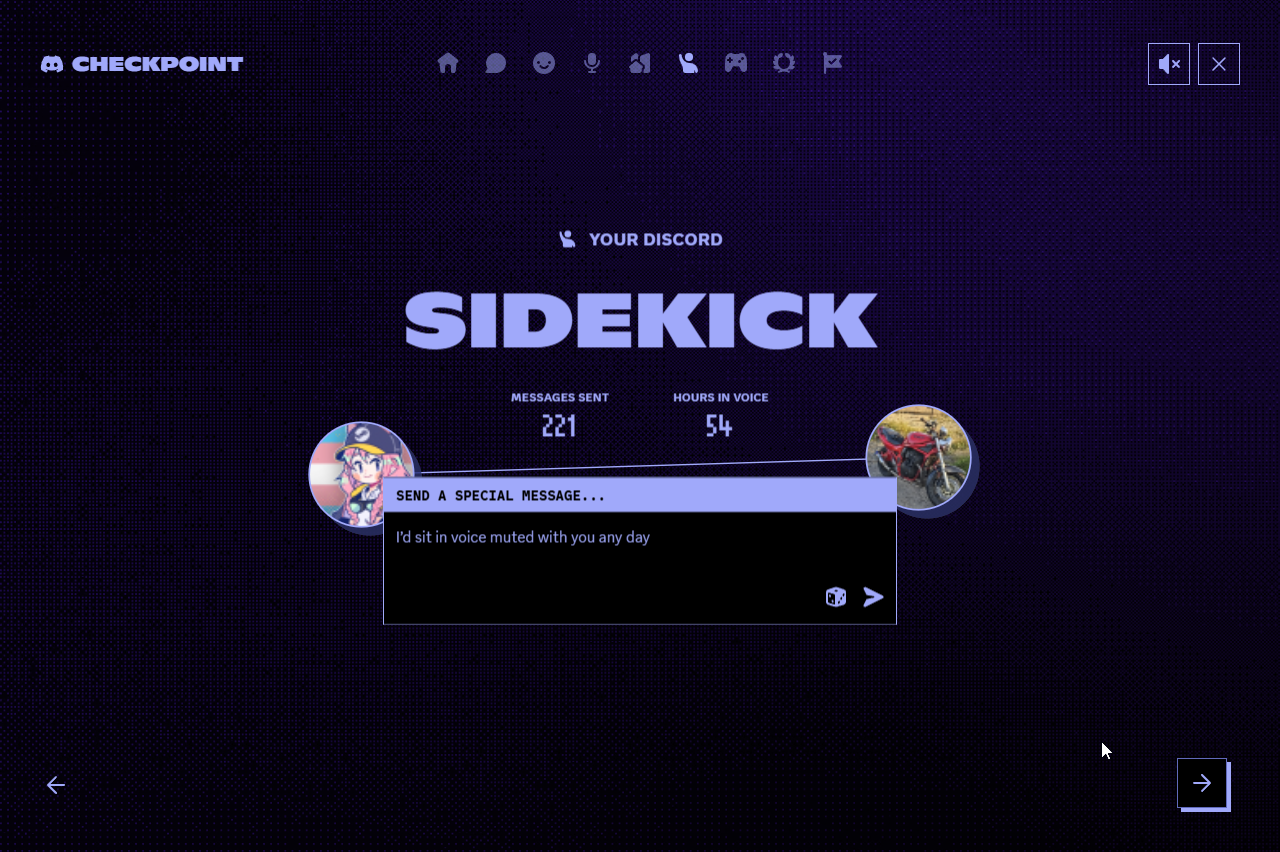Jump to the smiley emoji section
1280x852 pixels.
click(544, 63)
